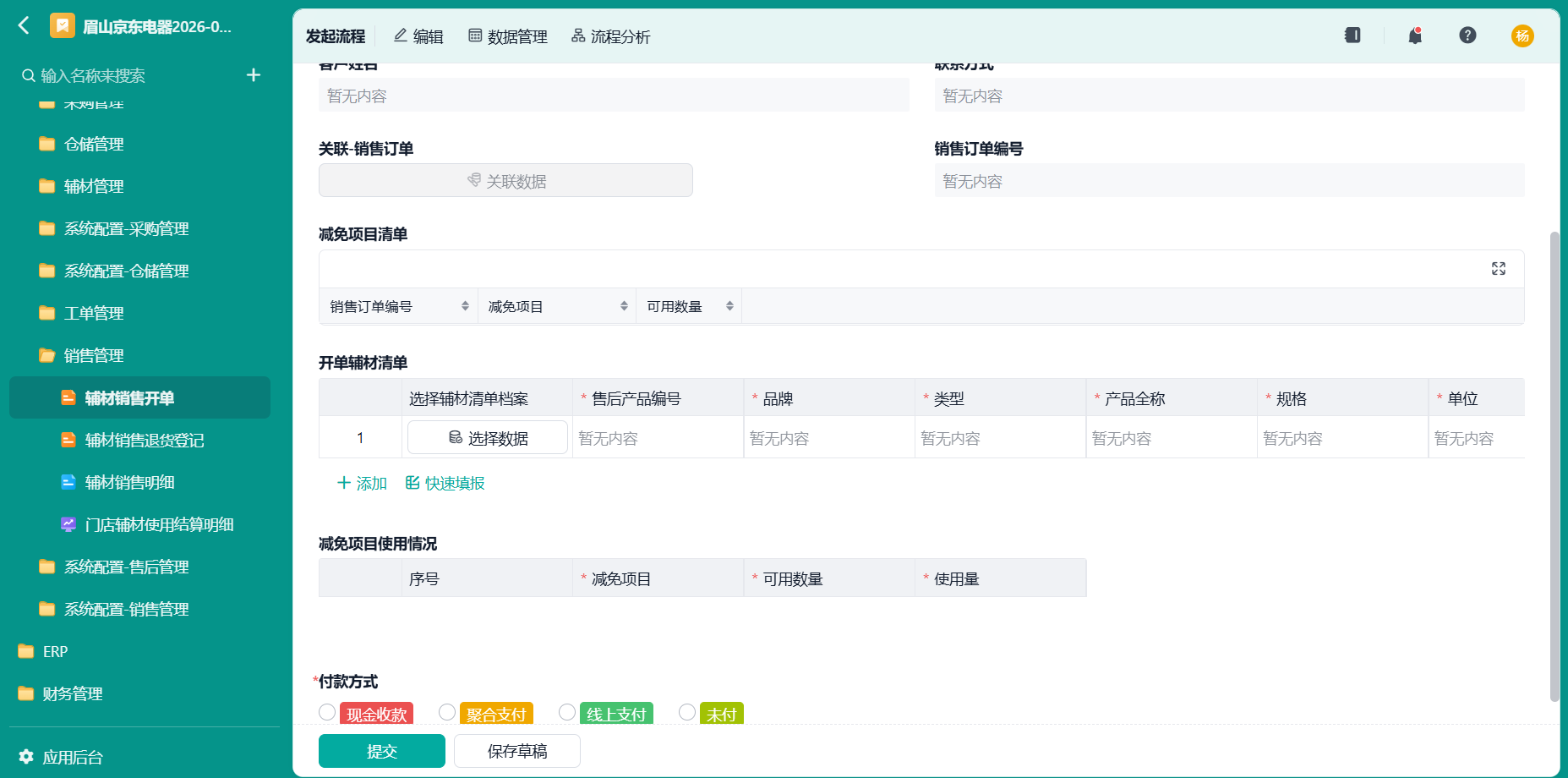Click the 品牌 cell in row 1
Screen dimensions: 1568x778
[829, 437]
